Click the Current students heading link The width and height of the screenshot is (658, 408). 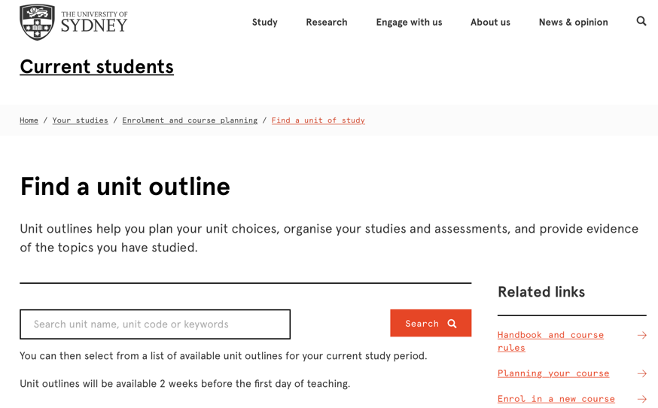(x=97, y=67)
